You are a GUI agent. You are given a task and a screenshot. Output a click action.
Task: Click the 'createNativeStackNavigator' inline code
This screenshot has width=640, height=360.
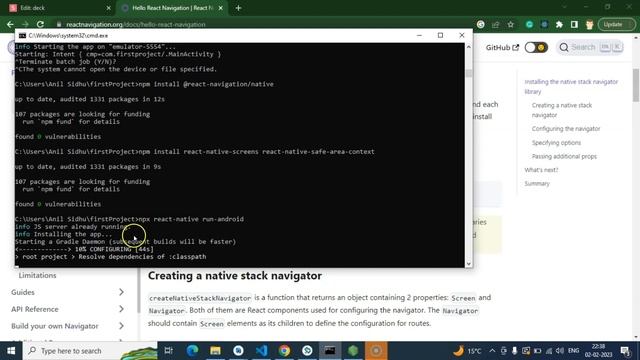pos(200,298)
